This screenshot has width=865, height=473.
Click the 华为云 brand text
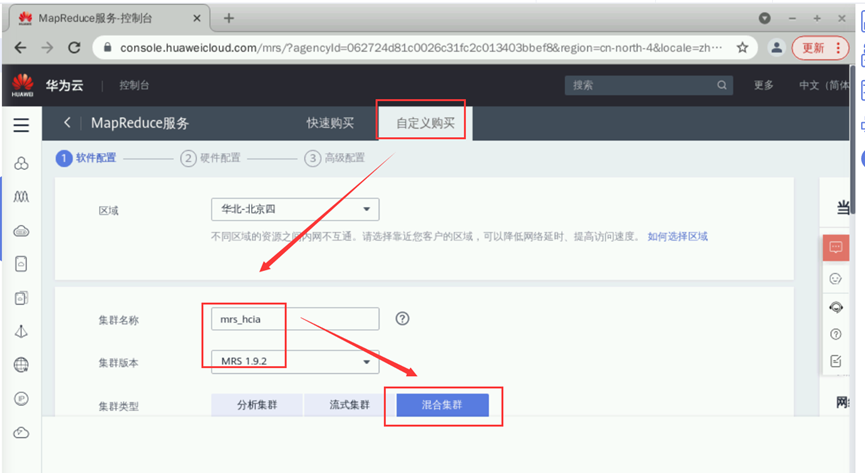tap(65, 85)
